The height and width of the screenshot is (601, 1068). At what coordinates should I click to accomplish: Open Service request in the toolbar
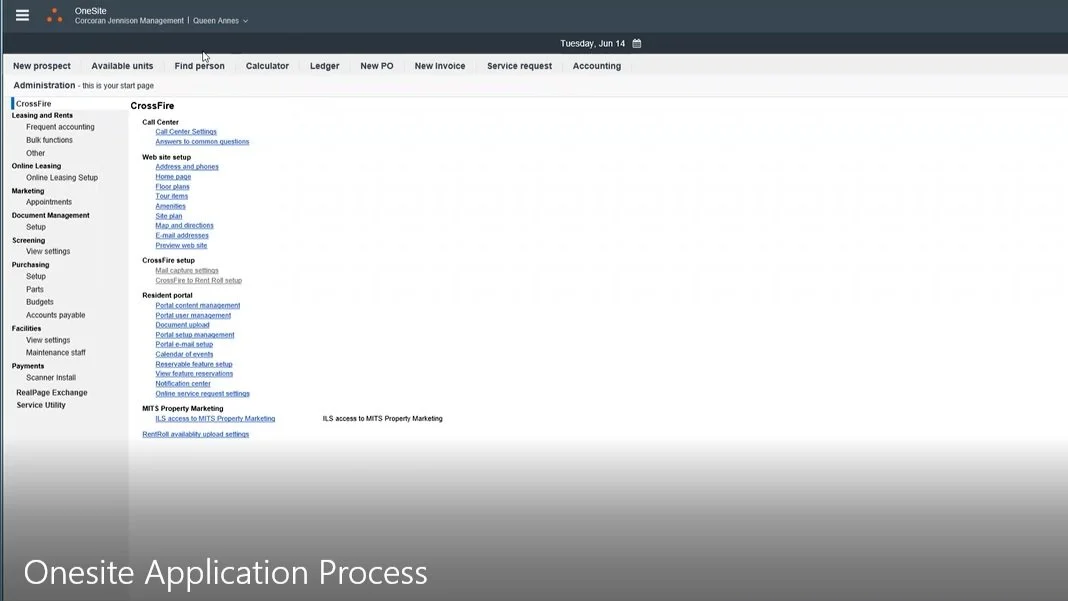519,66
